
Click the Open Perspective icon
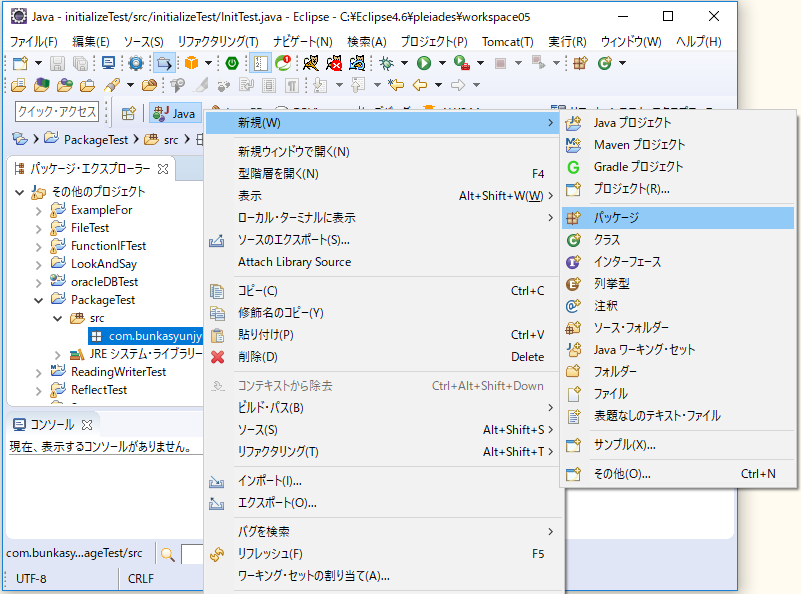[128, 113]
